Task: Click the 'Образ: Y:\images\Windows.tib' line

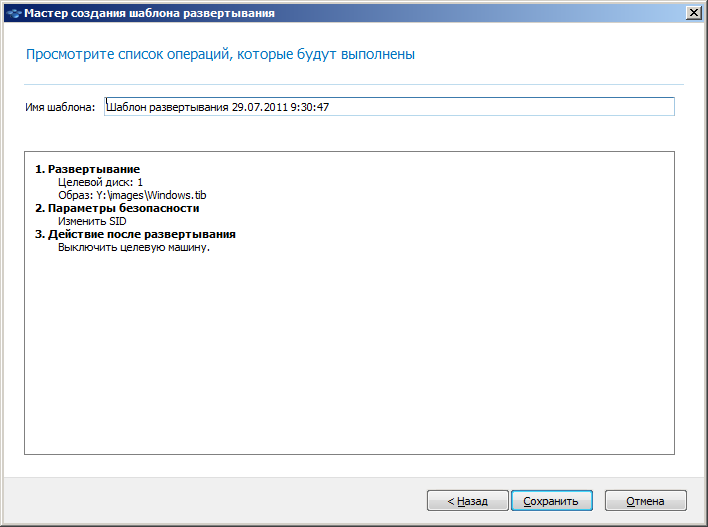Action: (132, 196)
